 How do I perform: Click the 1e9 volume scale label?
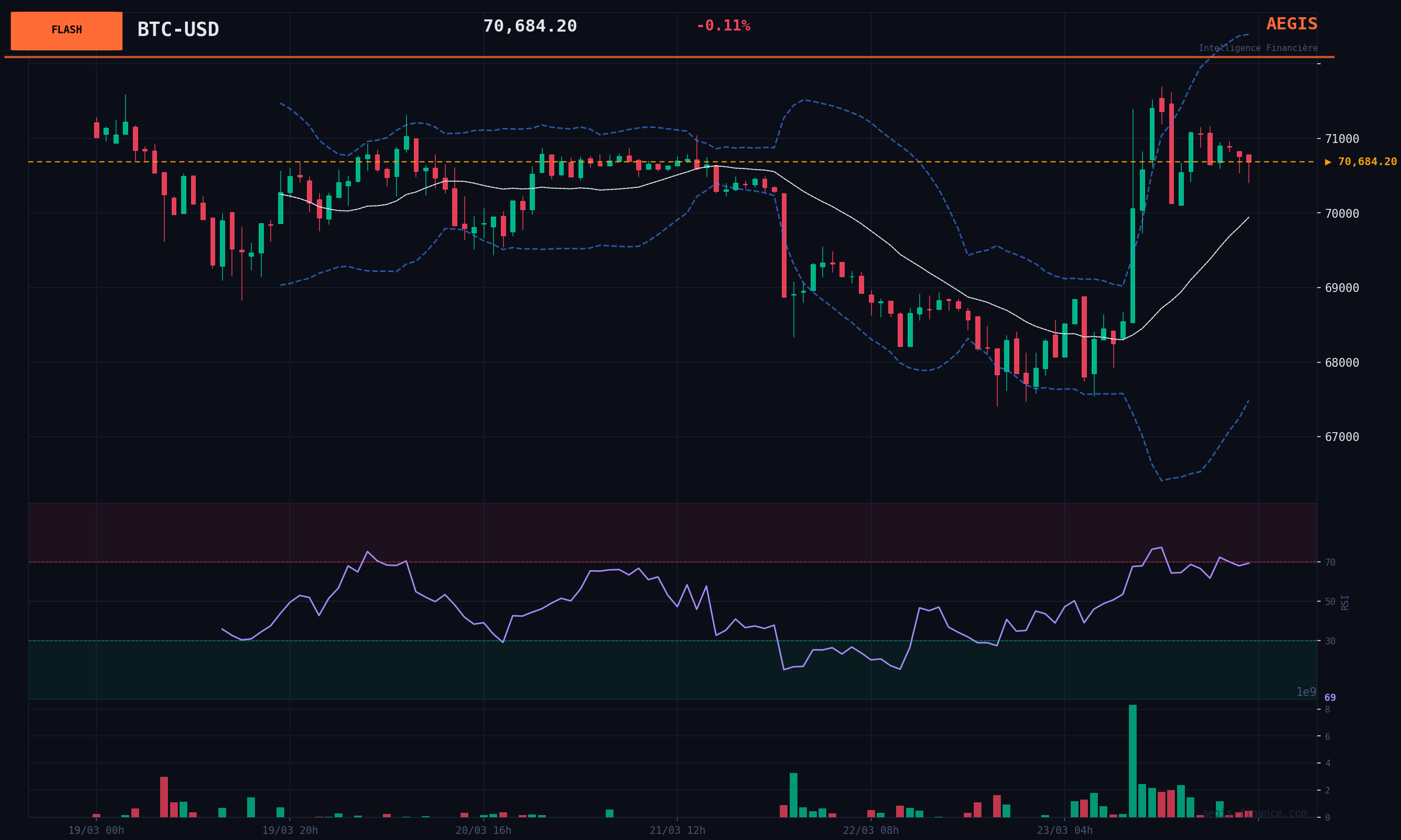point(1306,692)
